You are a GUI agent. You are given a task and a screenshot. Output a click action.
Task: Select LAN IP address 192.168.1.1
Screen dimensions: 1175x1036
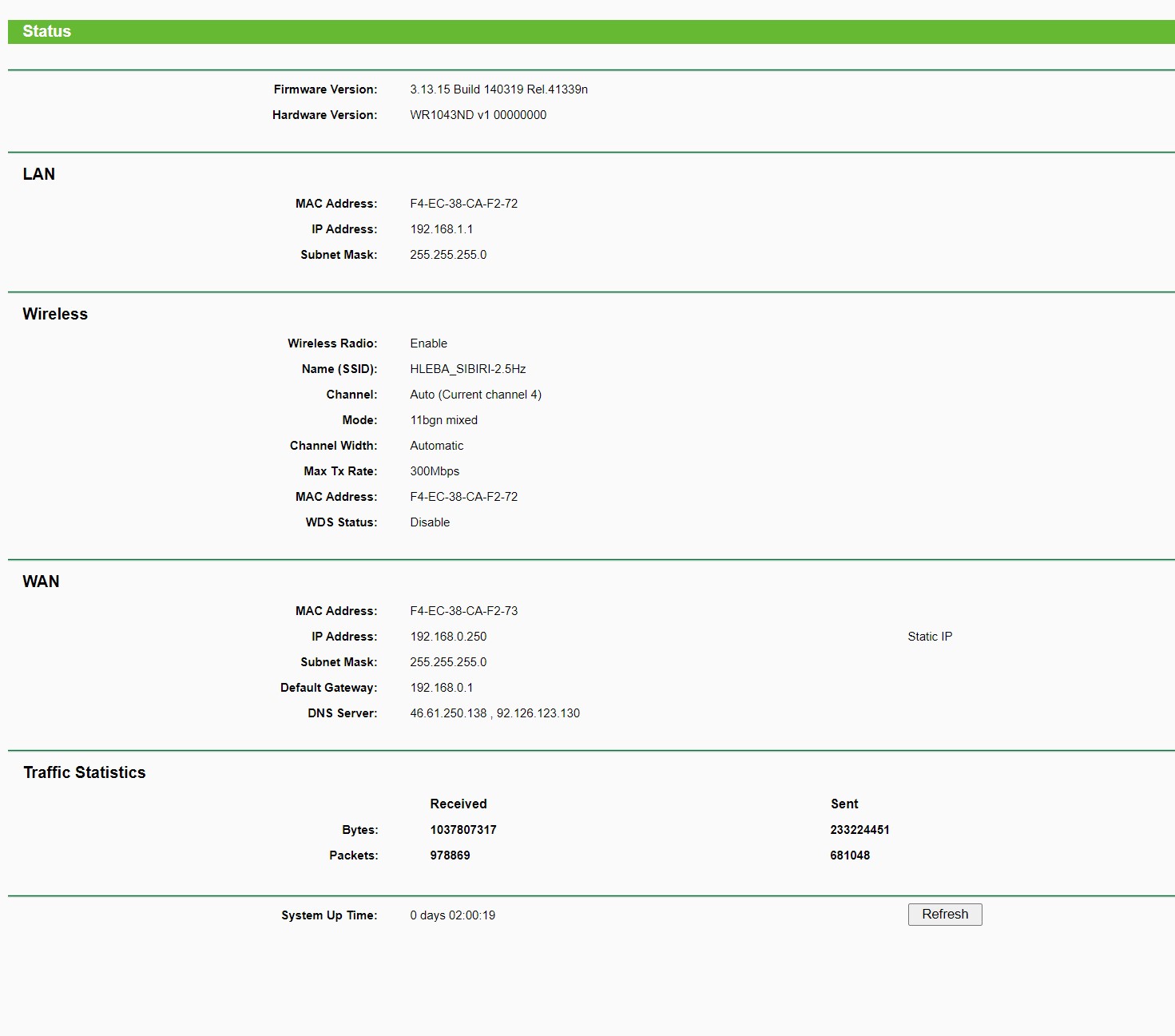[442, 229]
